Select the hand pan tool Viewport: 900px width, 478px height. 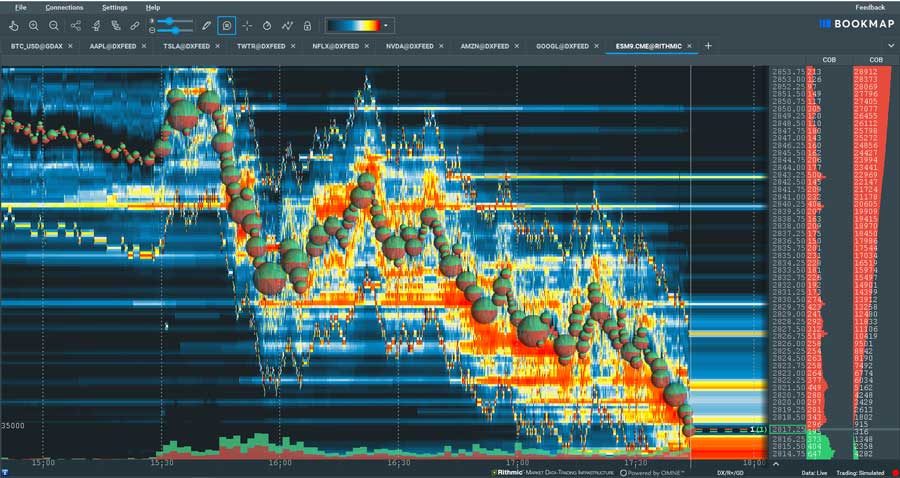pos(14,25)
